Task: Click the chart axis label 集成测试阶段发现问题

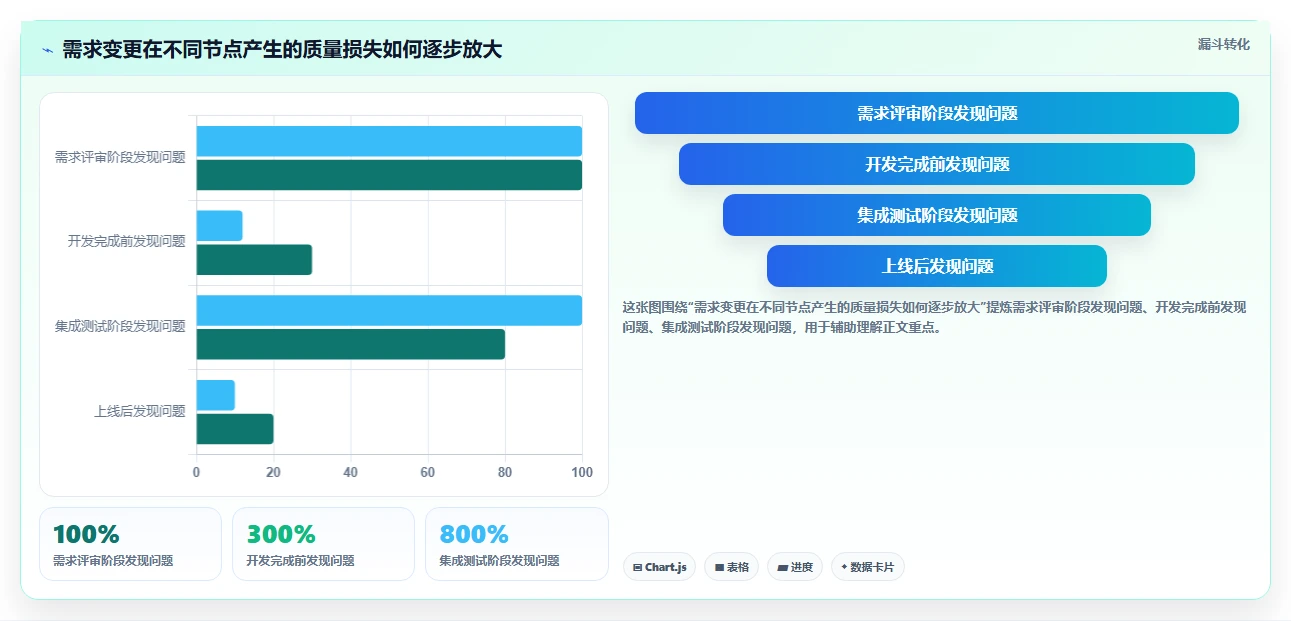Action: pyautogui.click(x=120, y=326)
